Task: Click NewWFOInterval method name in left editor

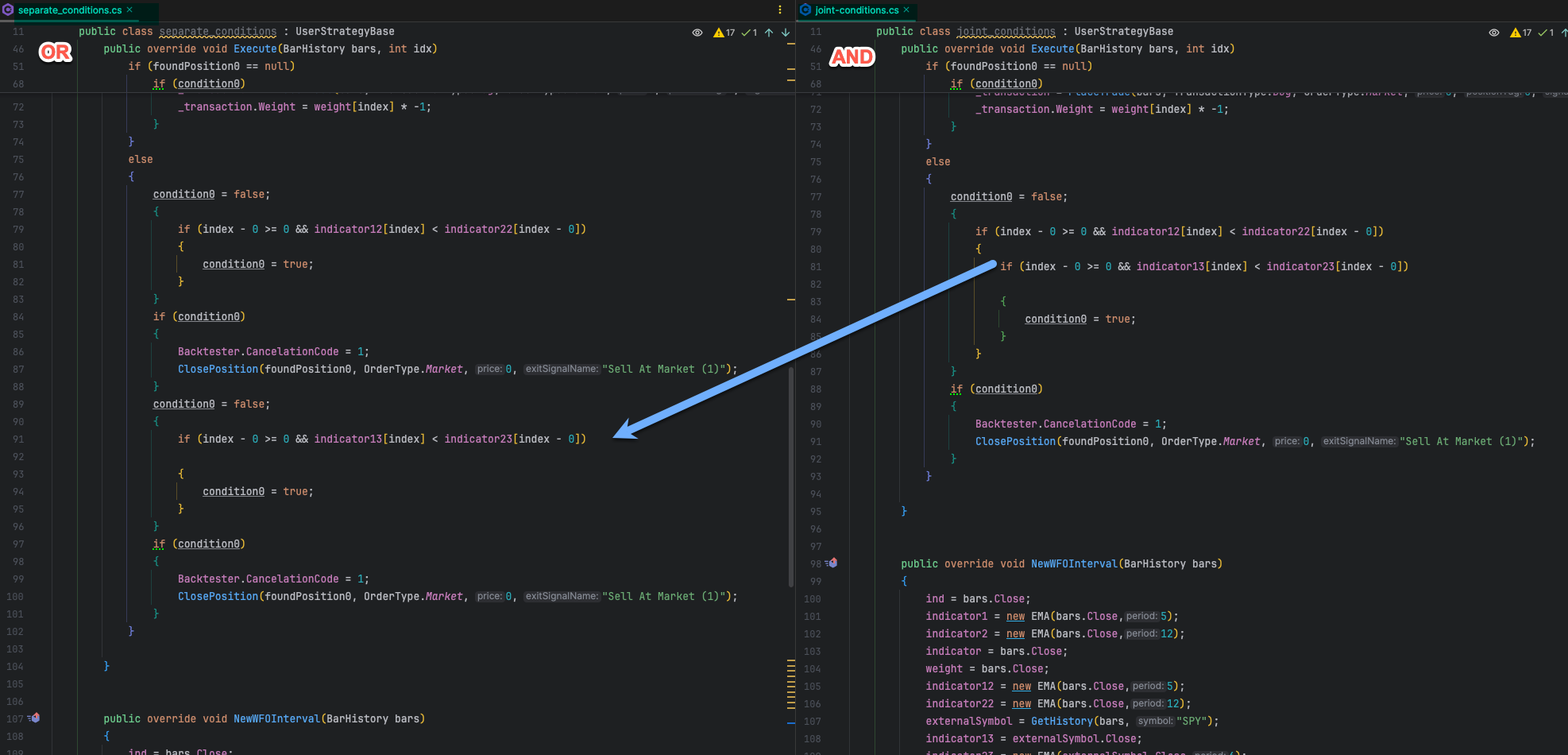Action: click(276, 718)
